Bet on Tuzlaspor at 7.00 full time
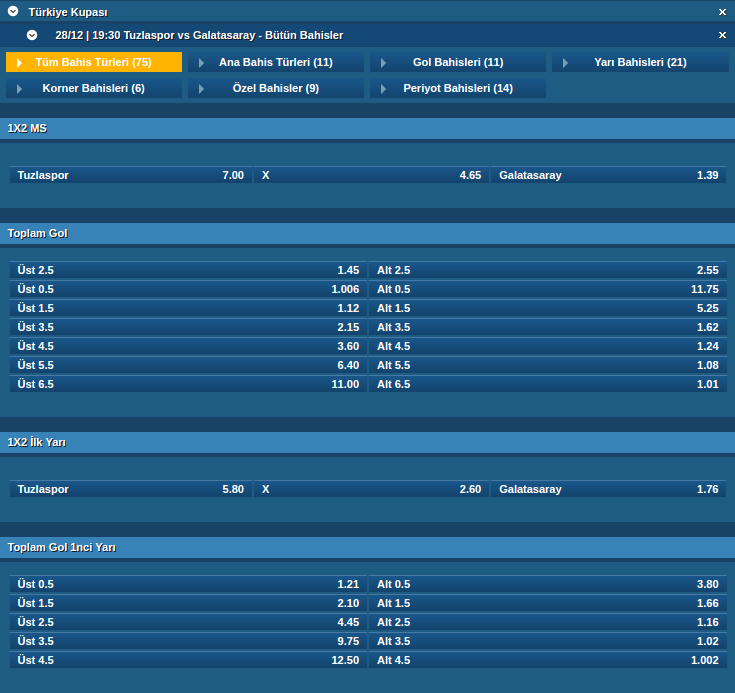 click(x=131, y=175)
